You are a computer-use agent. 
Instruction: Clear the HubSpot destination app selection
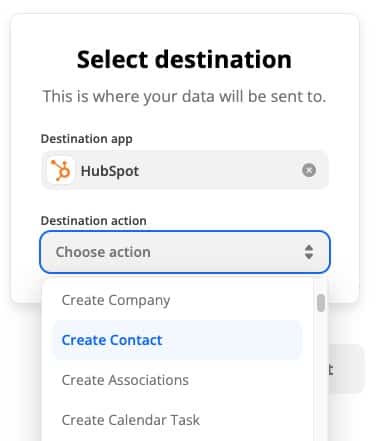[x=309, y=170]
